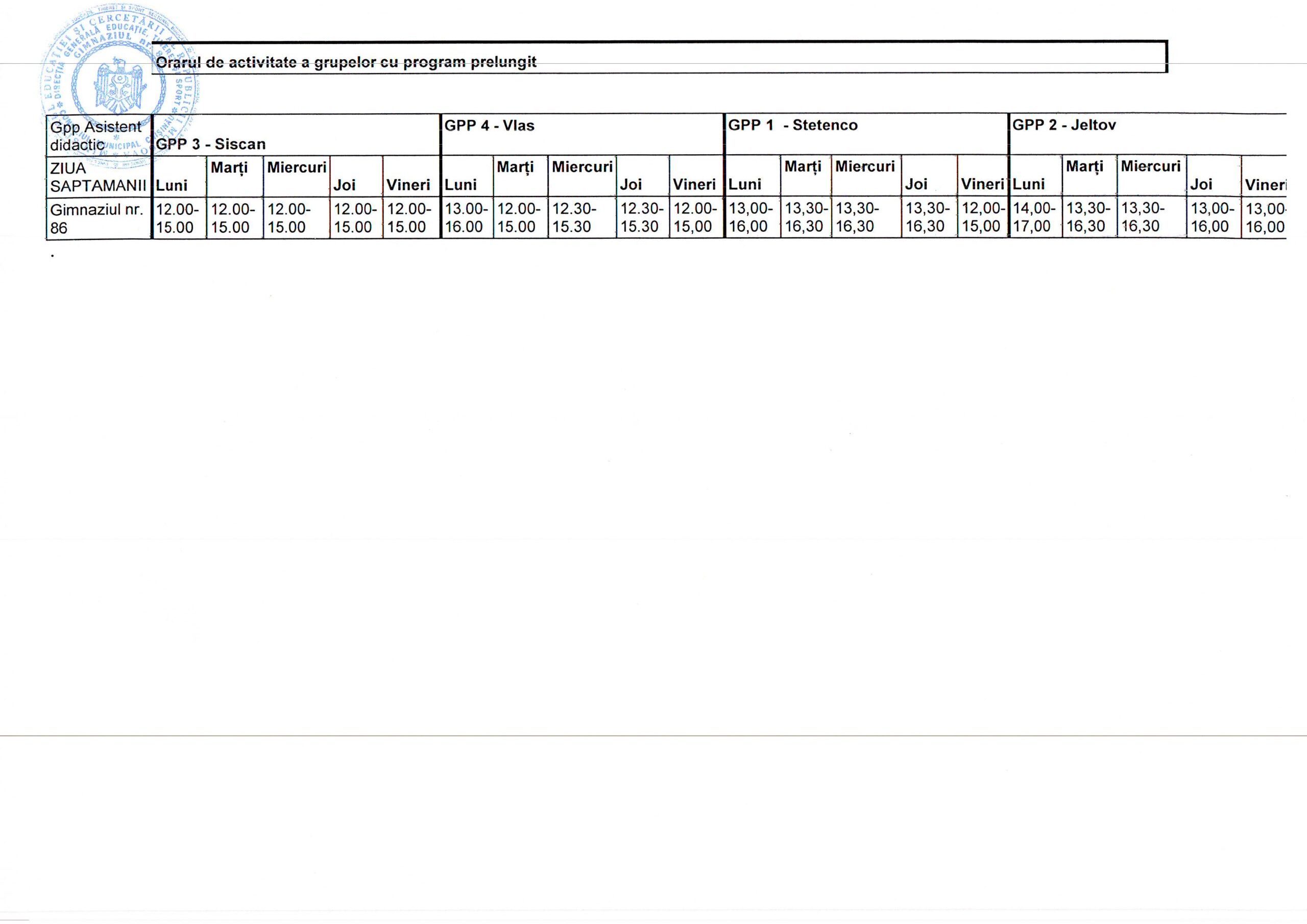Click the 'GPP 2 - Jeltov' header cell

pyautogui.click(x=1063, y=125)
